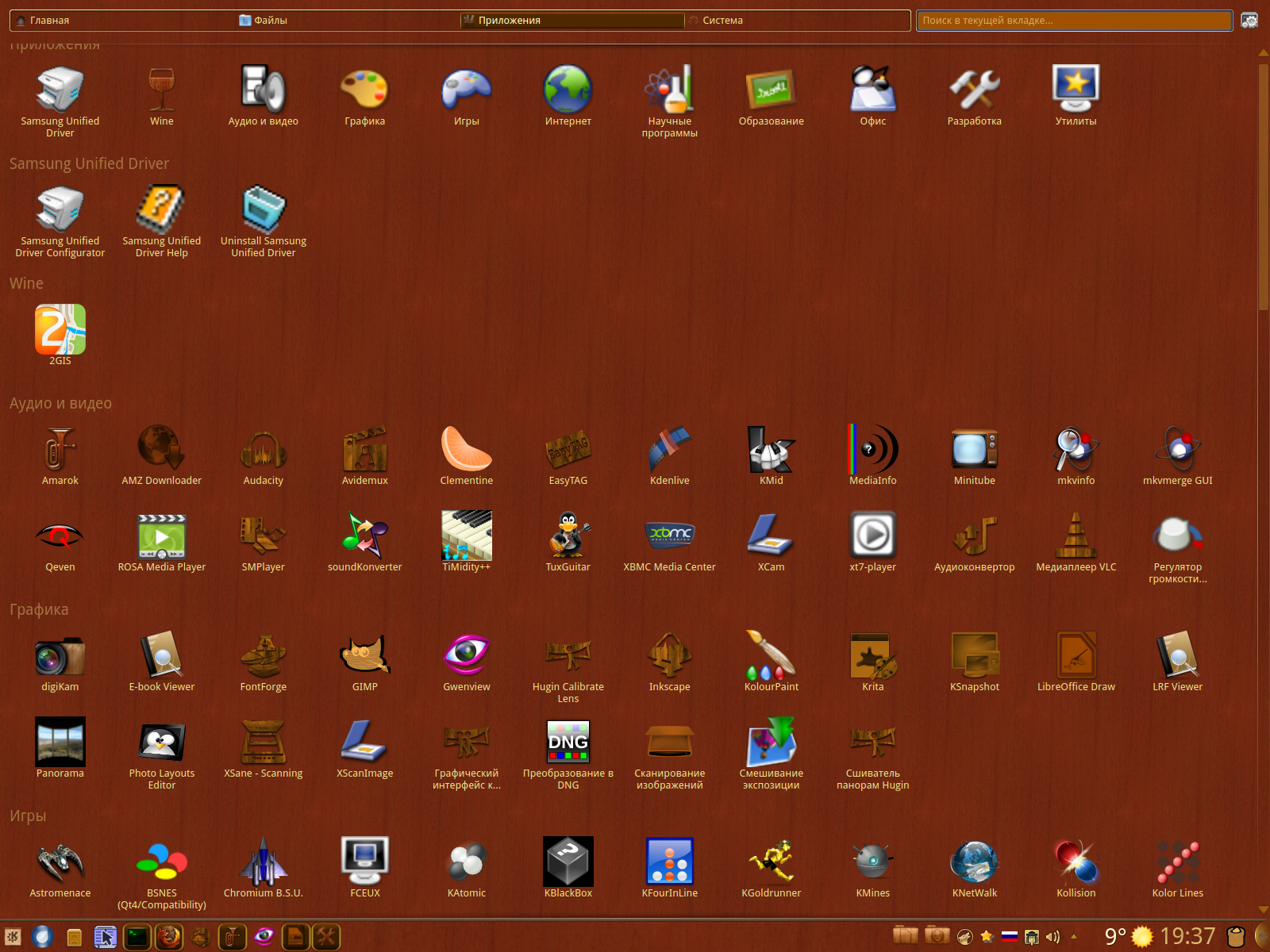Launch digiKam photo manager

[60, 662]
